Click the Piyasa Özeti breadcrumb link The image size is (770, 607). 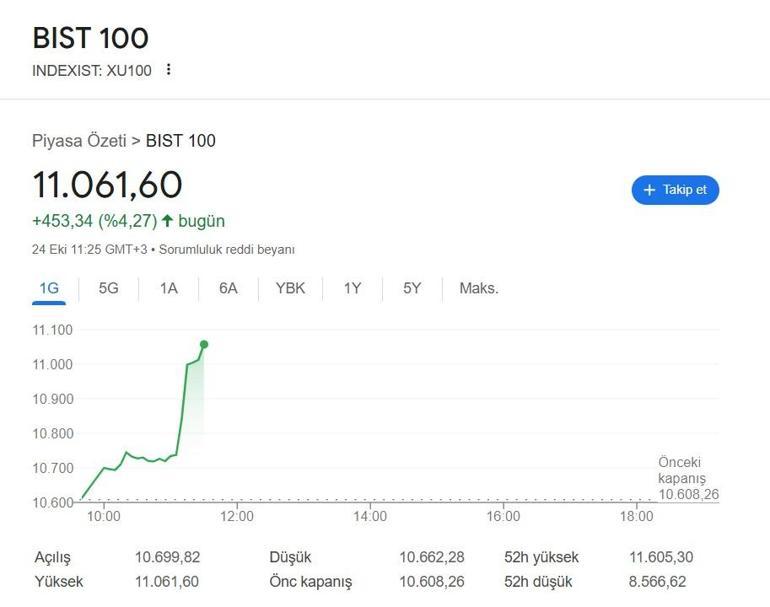[x=79, y=140]
